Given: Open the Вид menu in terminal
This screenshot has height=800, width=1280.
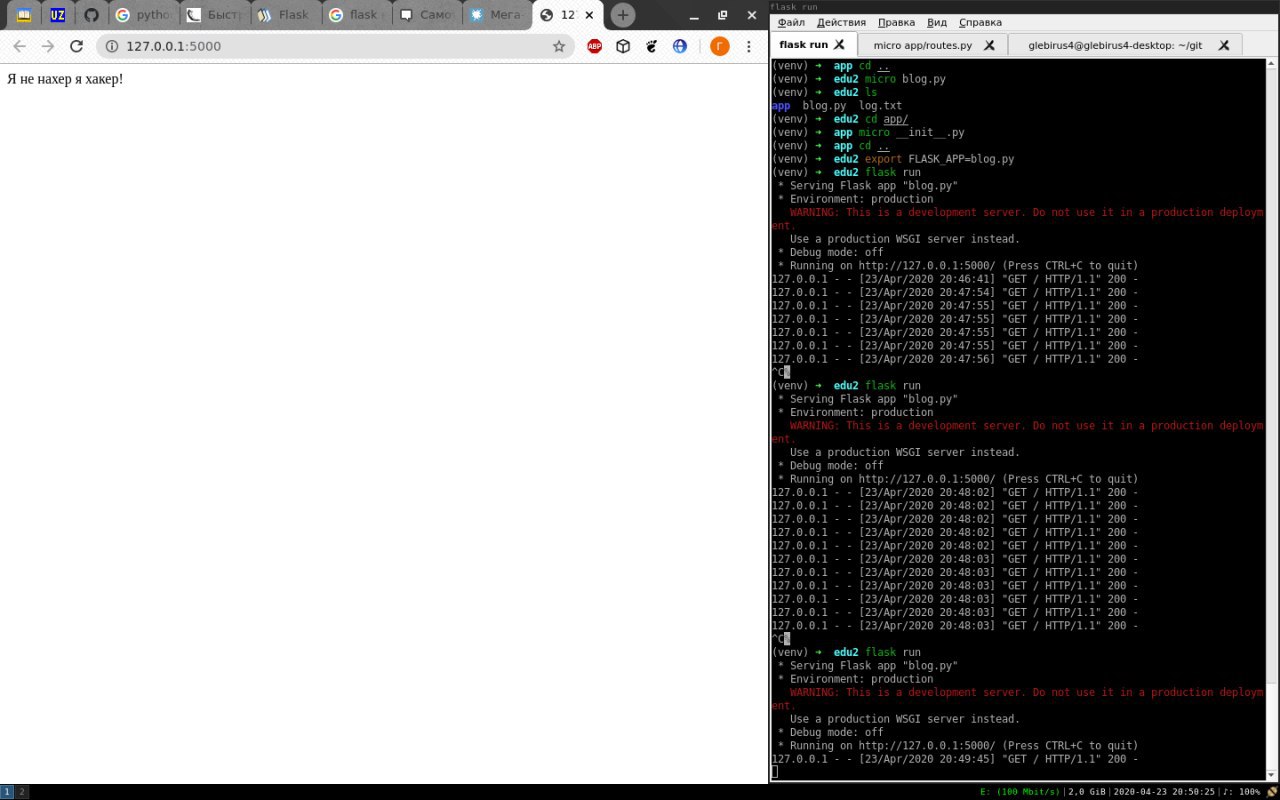Looking at the screenshot, I should [x=937, y=22].
